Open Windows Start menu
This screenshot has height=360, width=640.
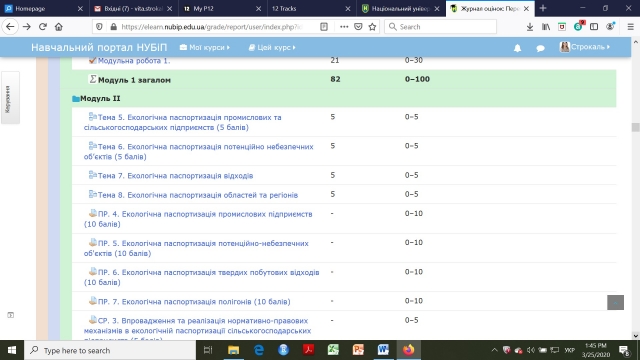pos(12,350)
